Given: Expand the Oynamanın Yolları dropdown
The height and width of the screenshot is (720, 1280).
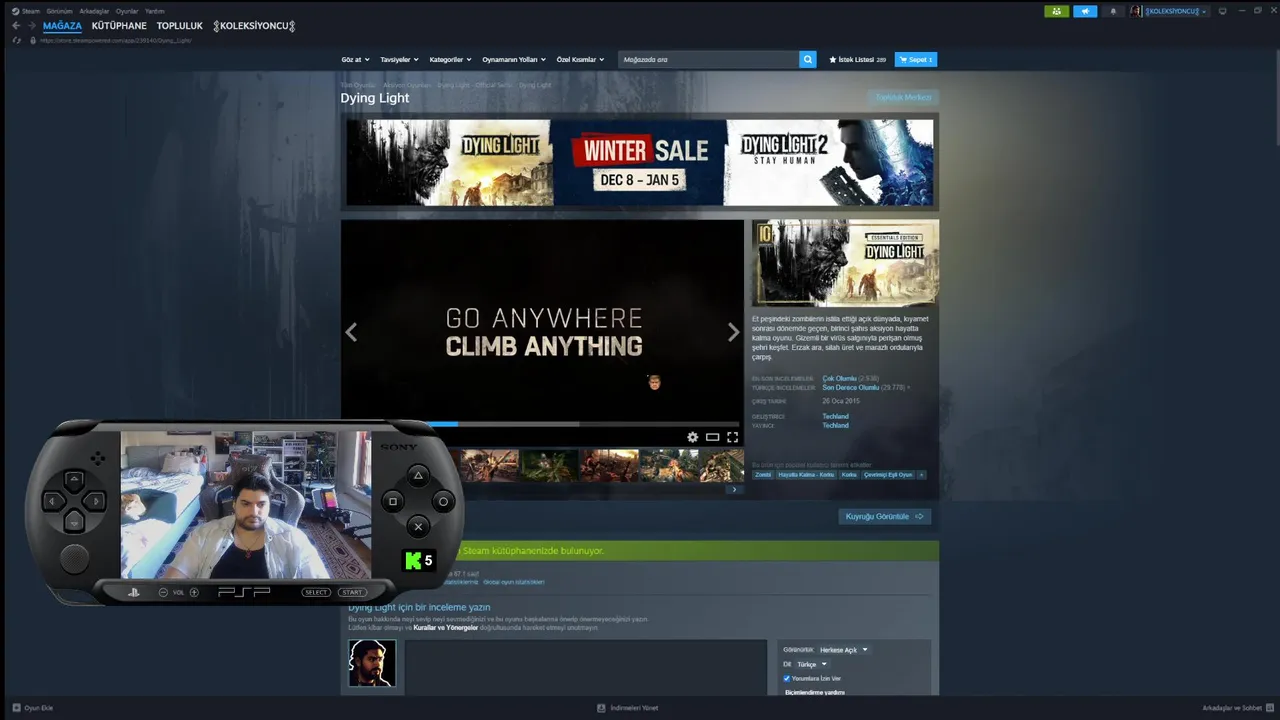Looking at the screenshot, I should point(514,60).
